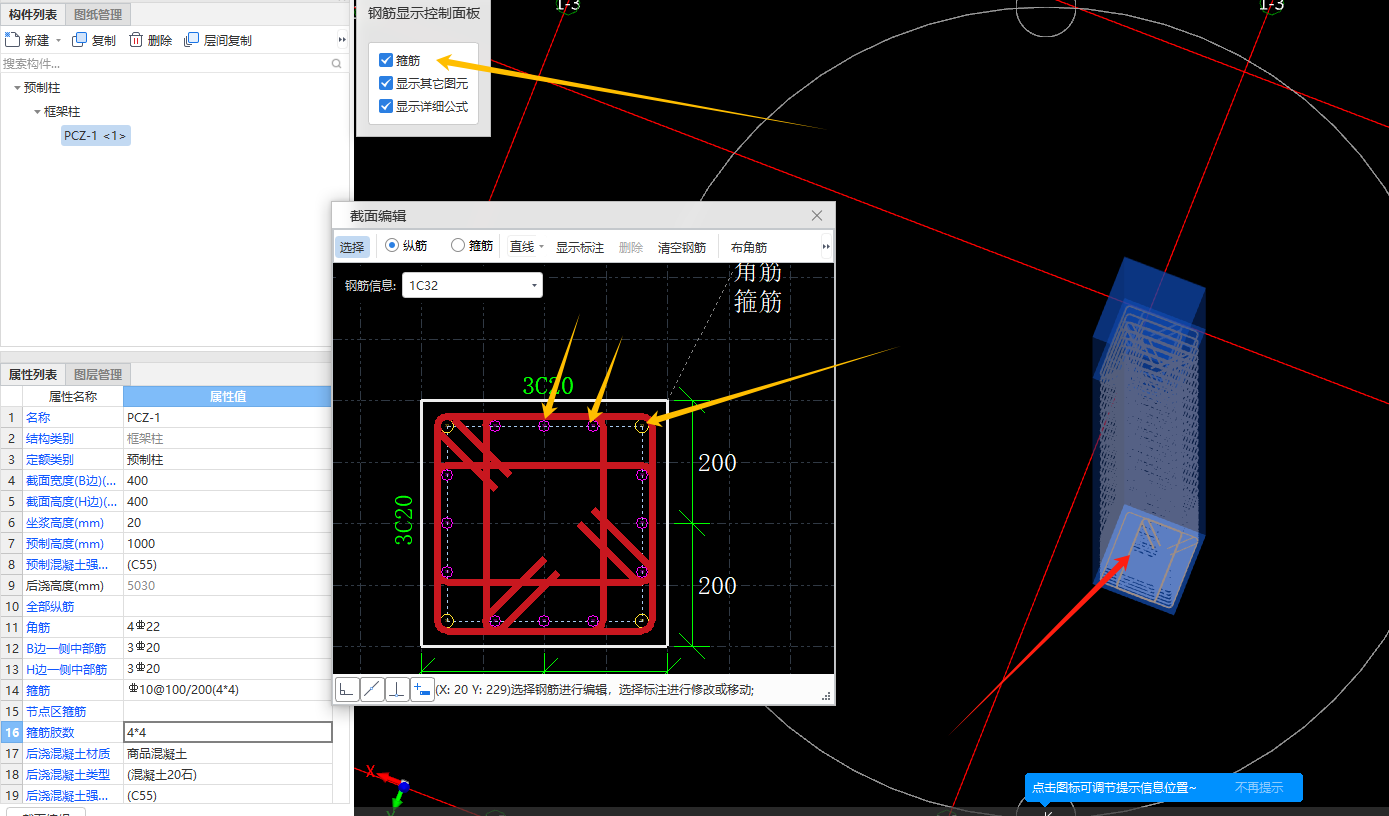Click the search magnifier icon
1389x816 pixels.
(x=337, y=63)
